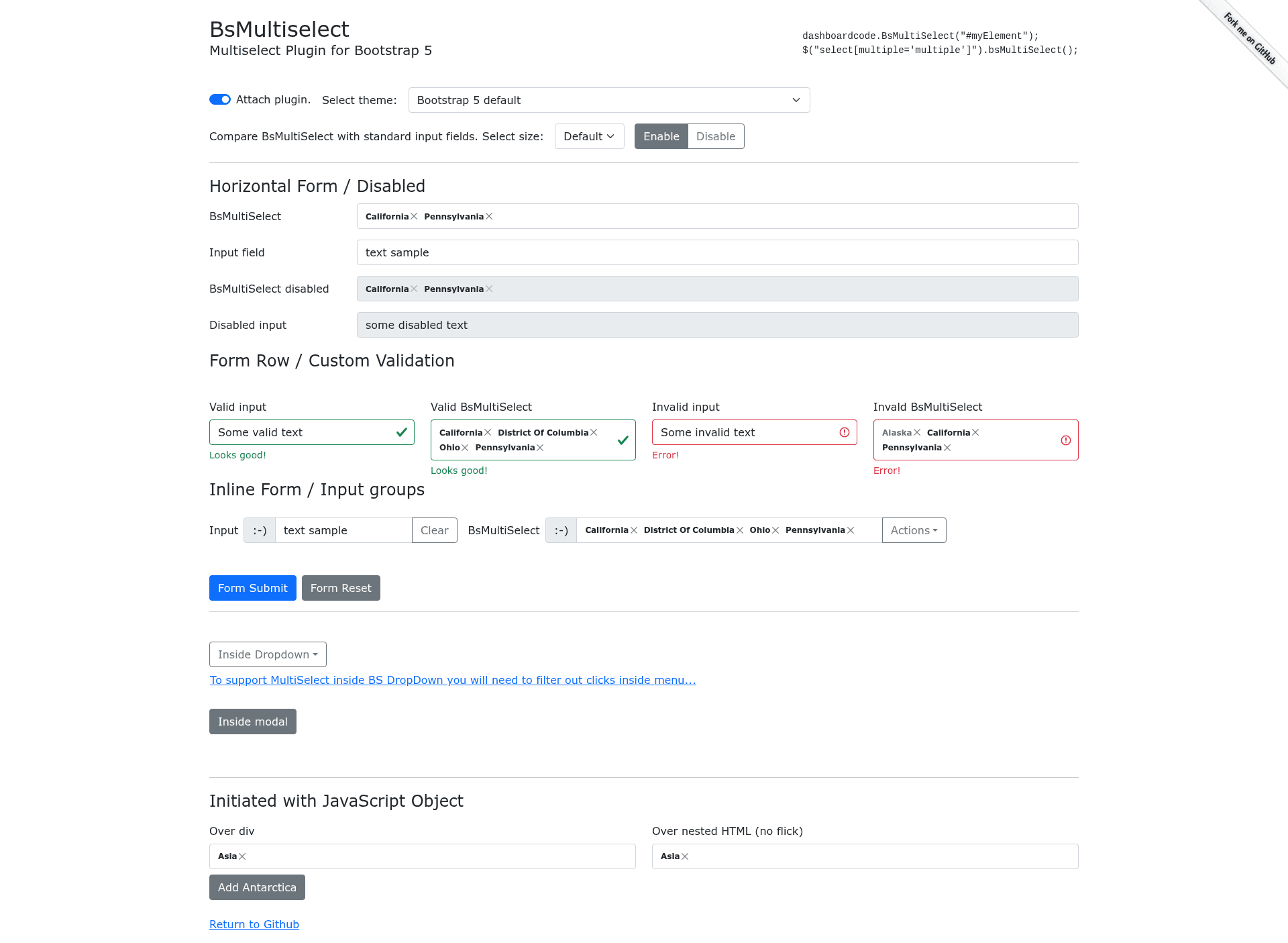Viewport: 1288px width, 943px height.
Task: Click the Looks good! message under Valid input
Action: click(237, 455)
